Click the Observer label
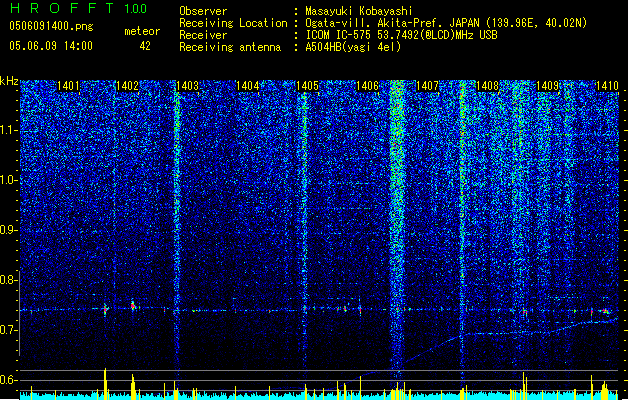Image resolution: width=629 pixels, height=400 pixels. (x=203, y=11)
